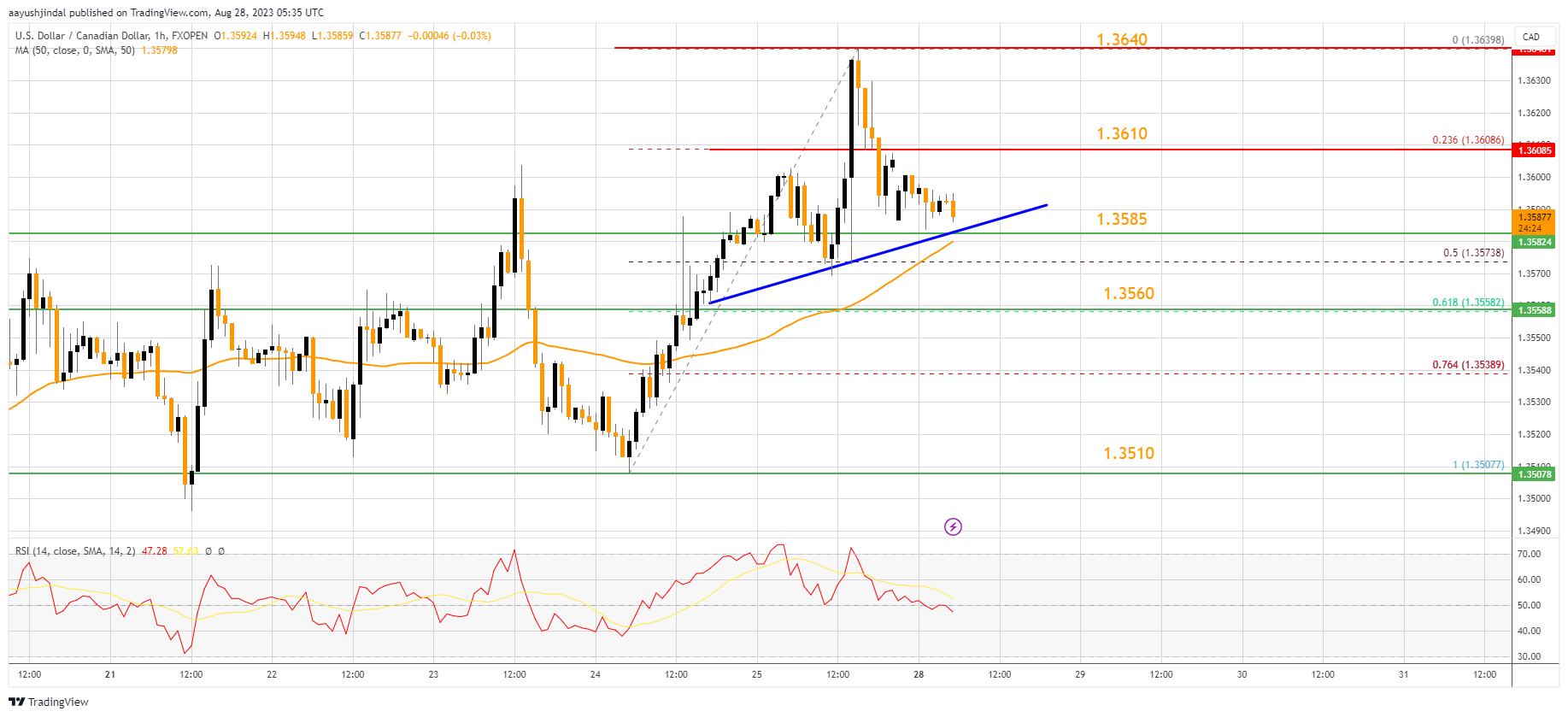Click the 30.00 RSI axis level
Screen dimensions: 1568x717
pos(1529,656)
